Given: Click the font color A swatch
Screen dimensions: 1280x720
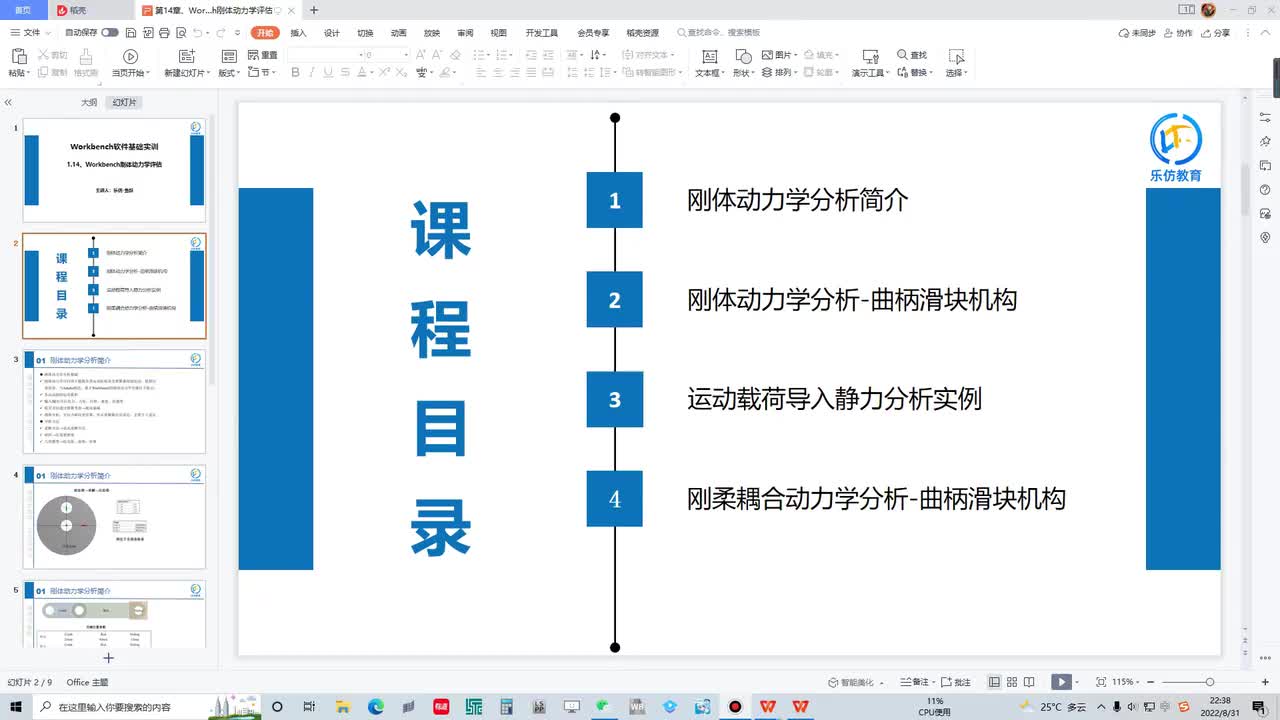Looking at the screenshot, I should point(361,72).
